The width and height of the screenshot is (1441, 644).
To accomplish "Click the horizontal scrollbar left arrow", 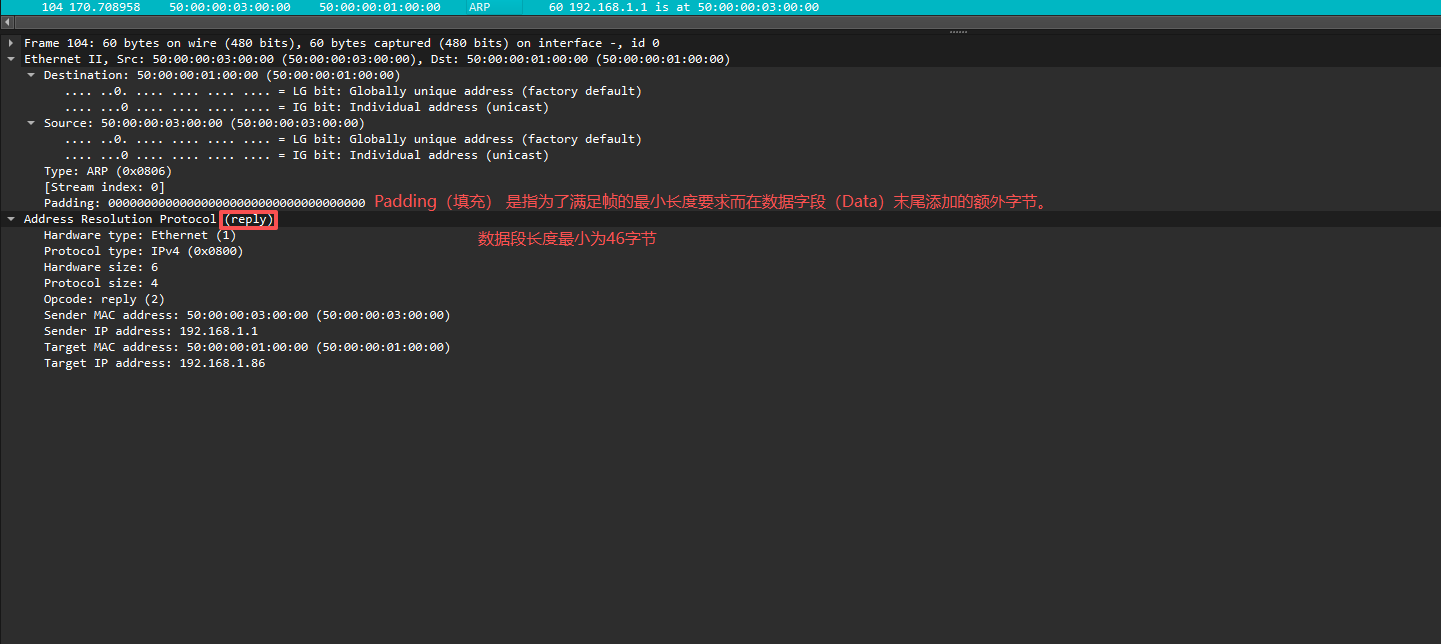I will point(6,22).
